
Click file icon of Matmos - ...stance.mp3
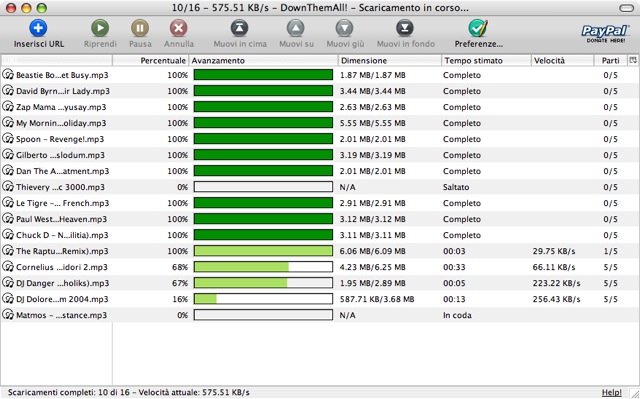coord(8,315)
